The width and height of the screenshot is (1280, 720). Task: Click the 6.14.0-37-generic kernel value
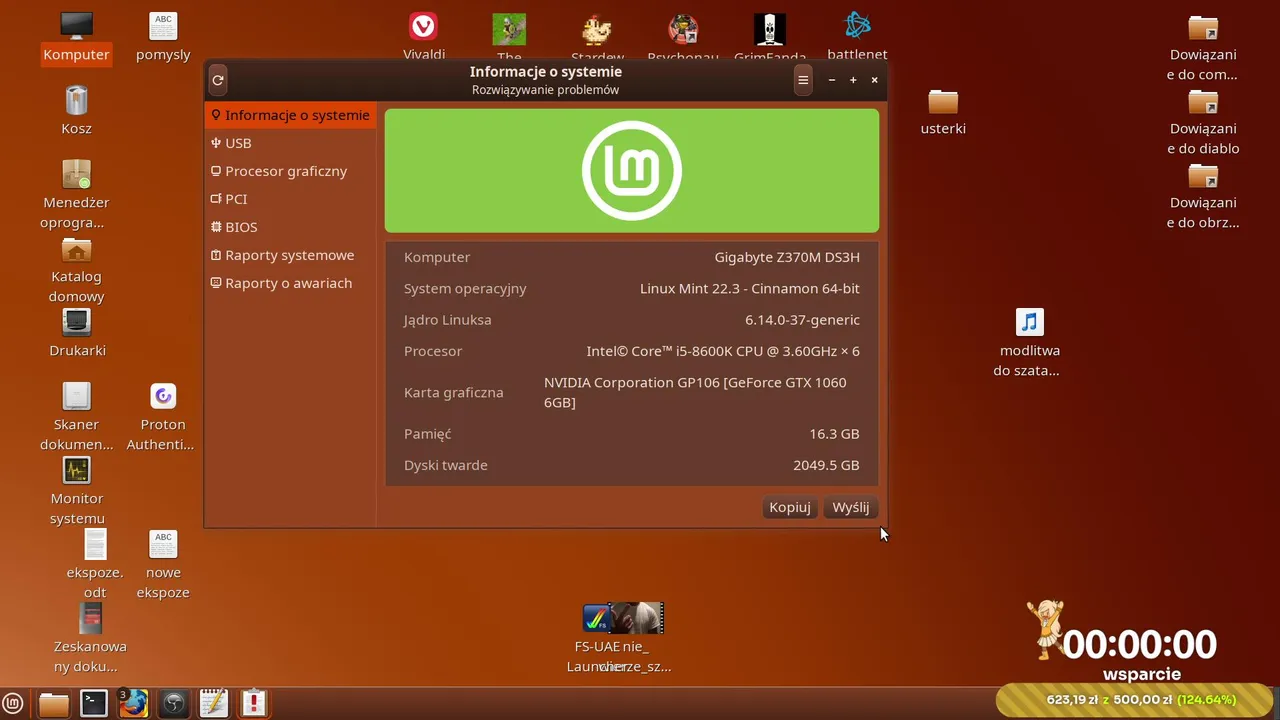pos(802,320)
